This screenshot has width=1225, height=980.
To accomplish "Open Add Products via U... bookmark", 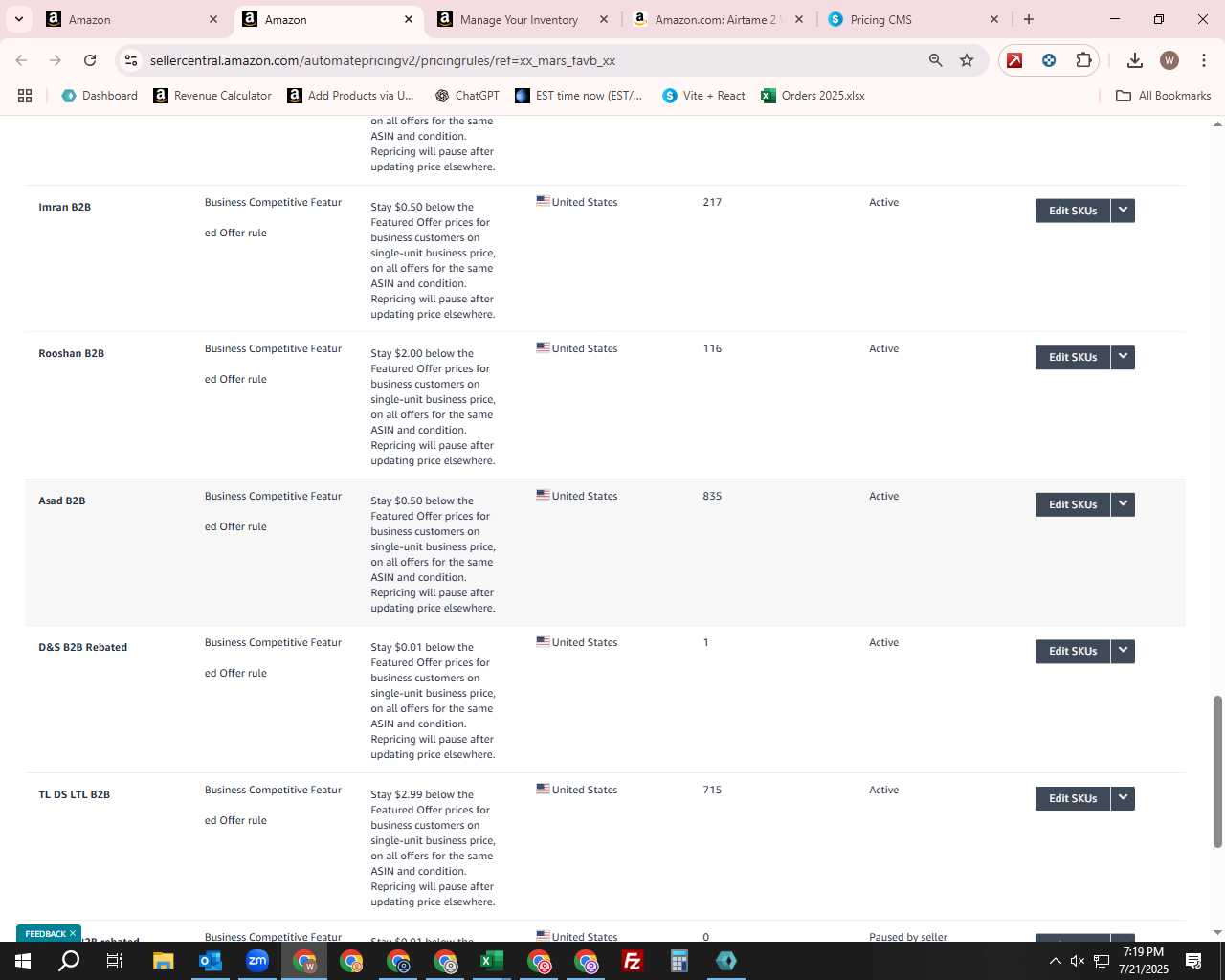I will pyautogui.click(x=350, y=96).
